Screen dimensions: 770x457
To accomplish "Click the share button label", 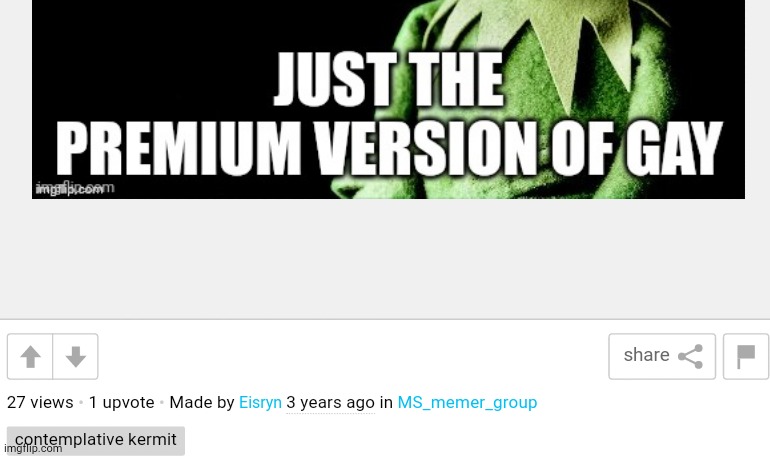I will click(646, 355).
